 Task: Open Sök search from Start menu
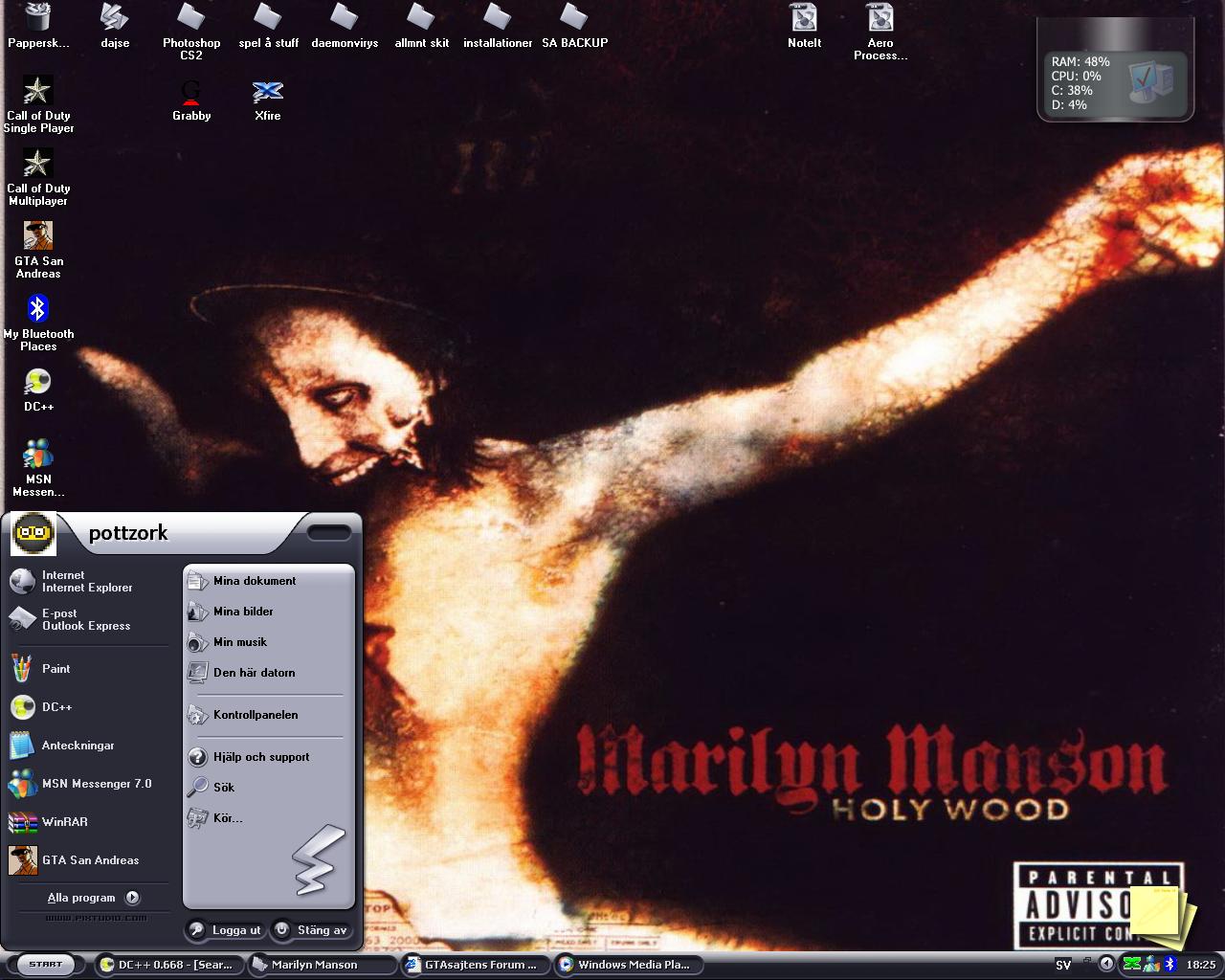coord(268,787)
